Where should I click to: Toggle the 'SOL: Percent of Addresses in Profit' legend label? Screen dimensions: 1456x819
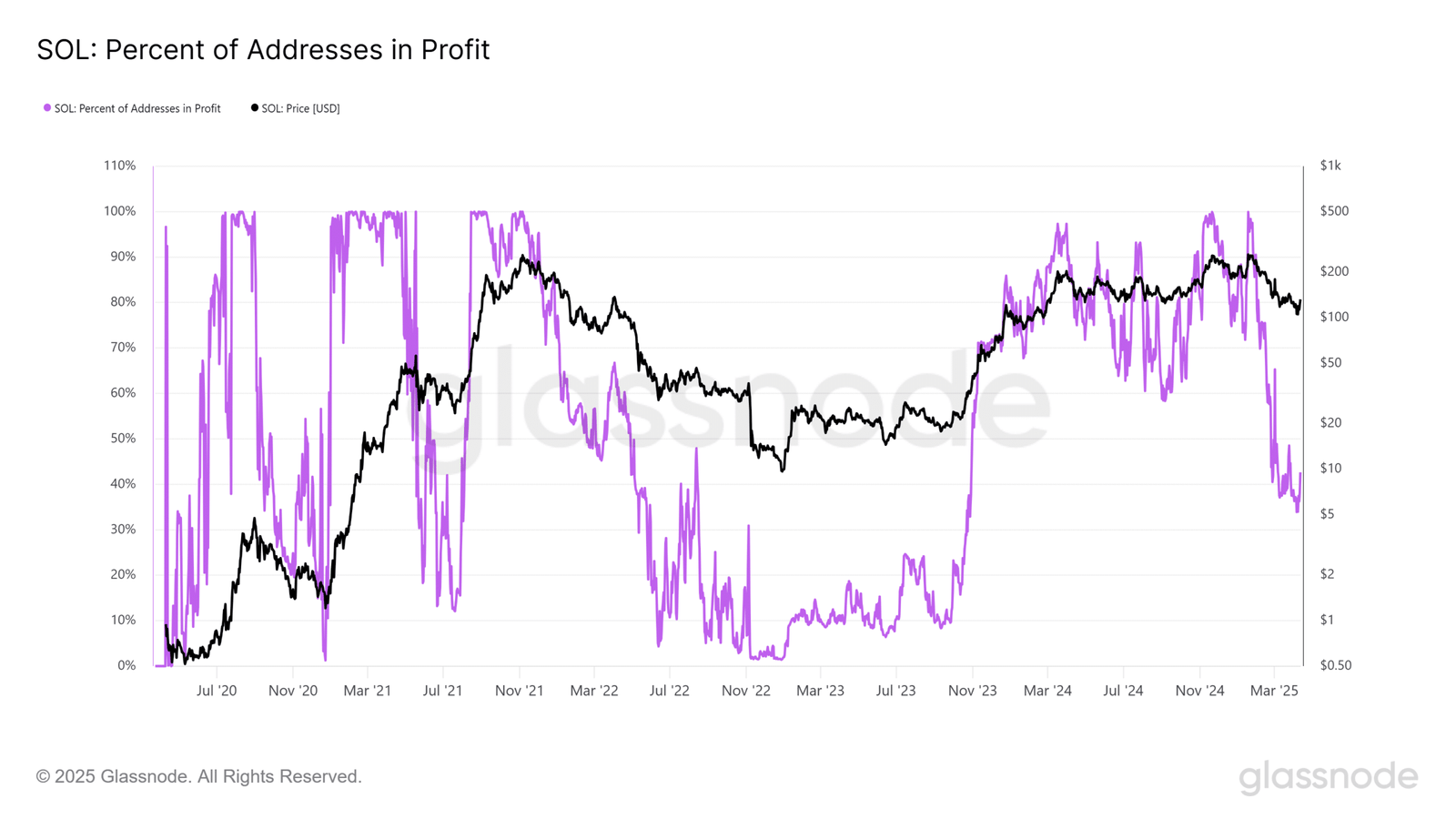click(137, 108)
